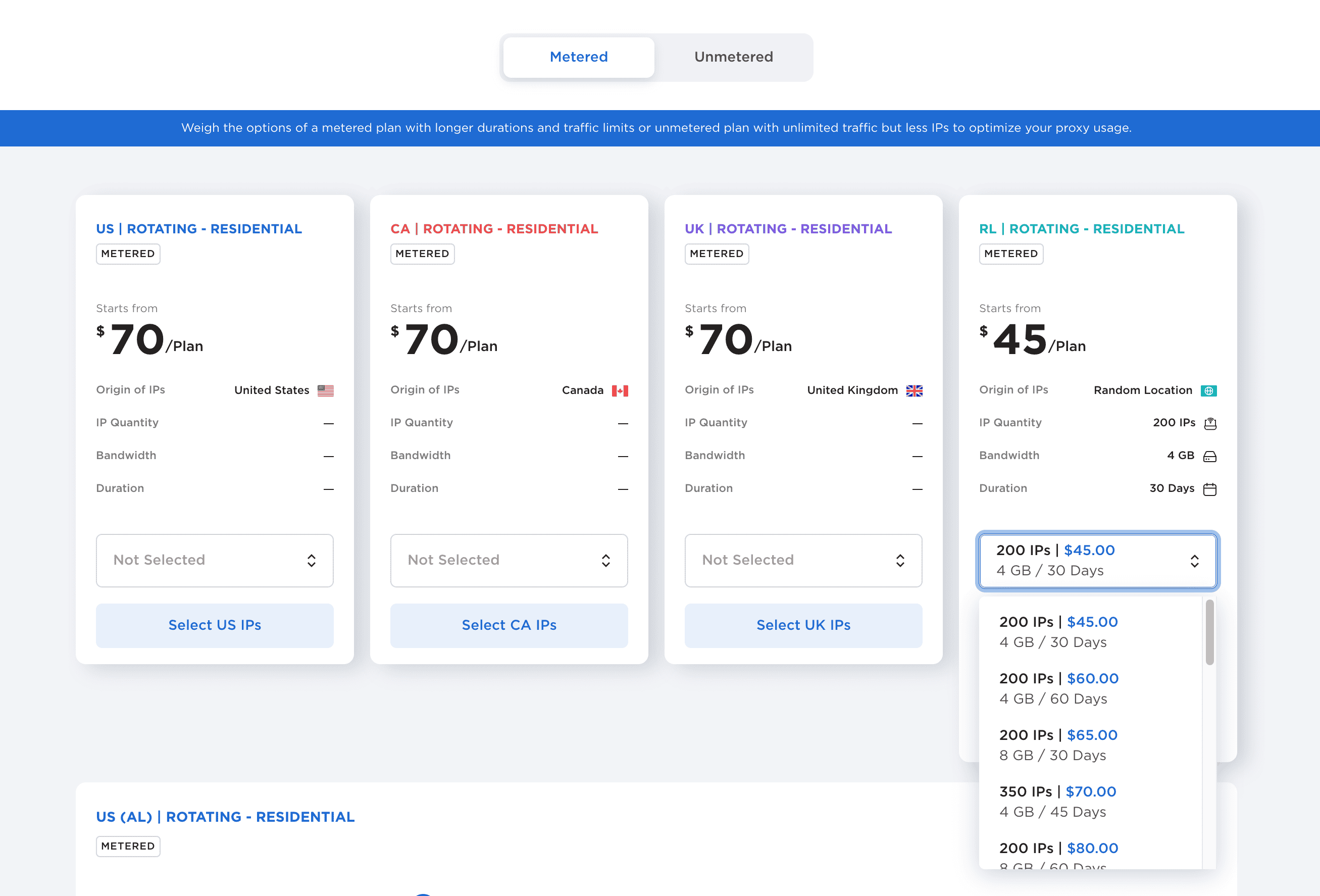This screenshot has height=896, width=1320.
Task: Click the United Kingdom origin label
Action: [852, 390]
